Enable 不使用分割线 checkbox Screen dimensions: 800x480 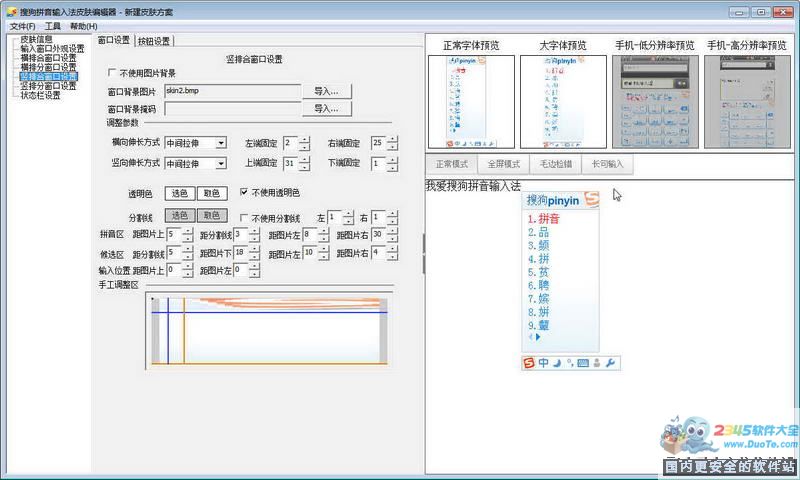244,218
